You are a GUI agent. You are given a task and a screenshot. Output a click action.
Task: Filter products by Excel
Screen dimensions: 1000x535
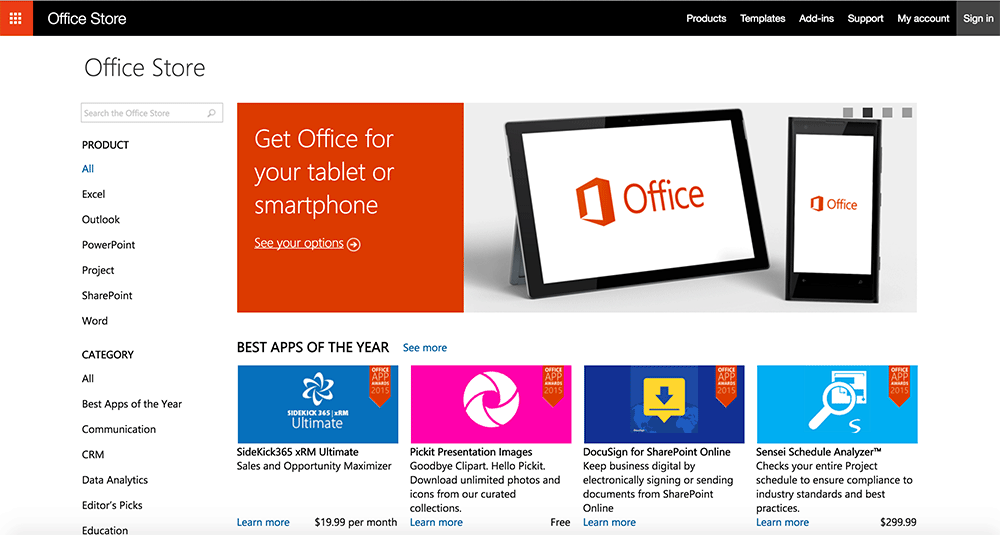pos(93,194)
